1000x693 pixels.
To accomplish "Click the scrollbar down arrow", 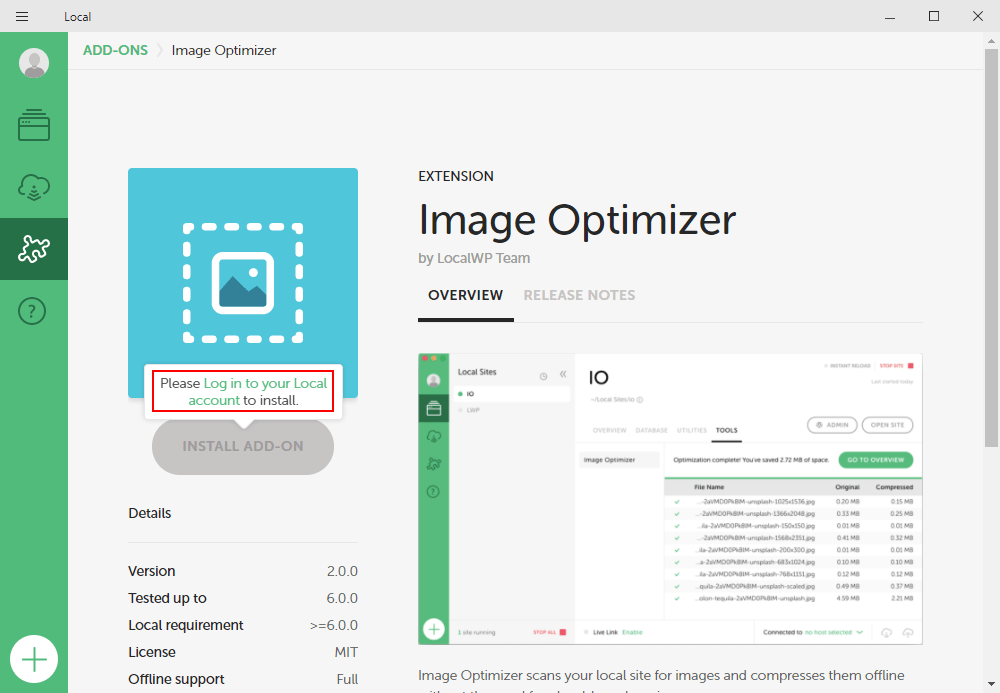I will (991, 685).
